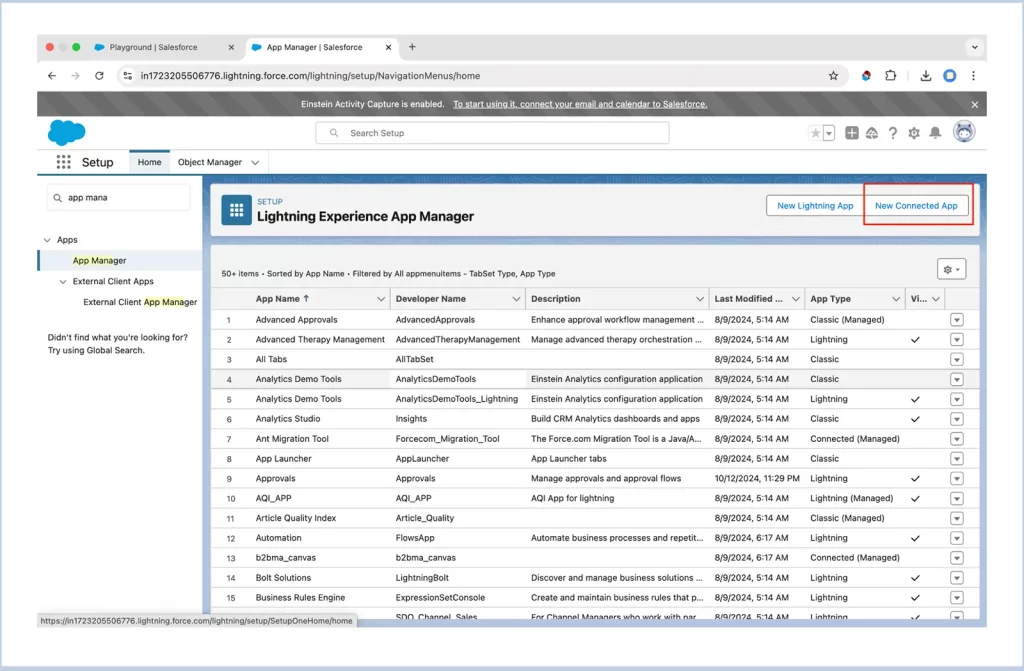Click the Analytics Studio app name cell
This screenshot has height=671, width=1024.
click(288, 419)
